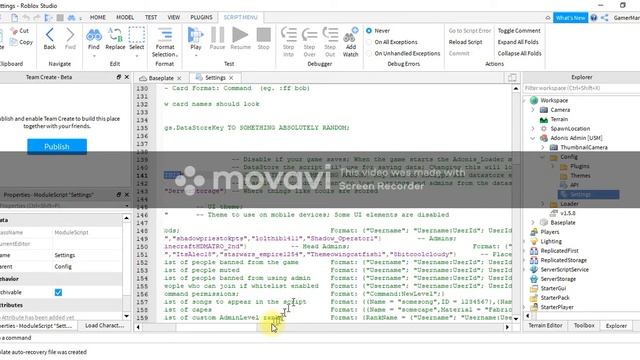Click the Pause test button
Screen dimensions: 640x360
pos(217,35)
